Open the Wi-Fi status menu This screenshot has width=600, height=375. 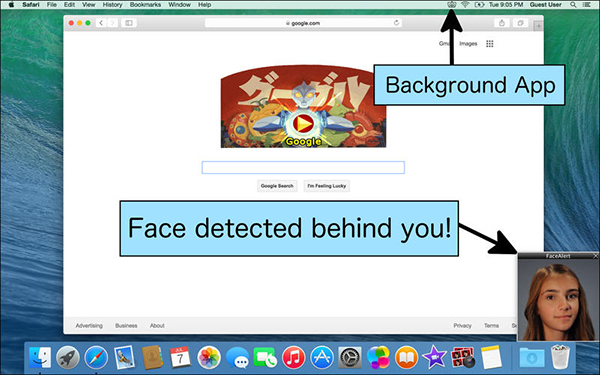point(465,5)
